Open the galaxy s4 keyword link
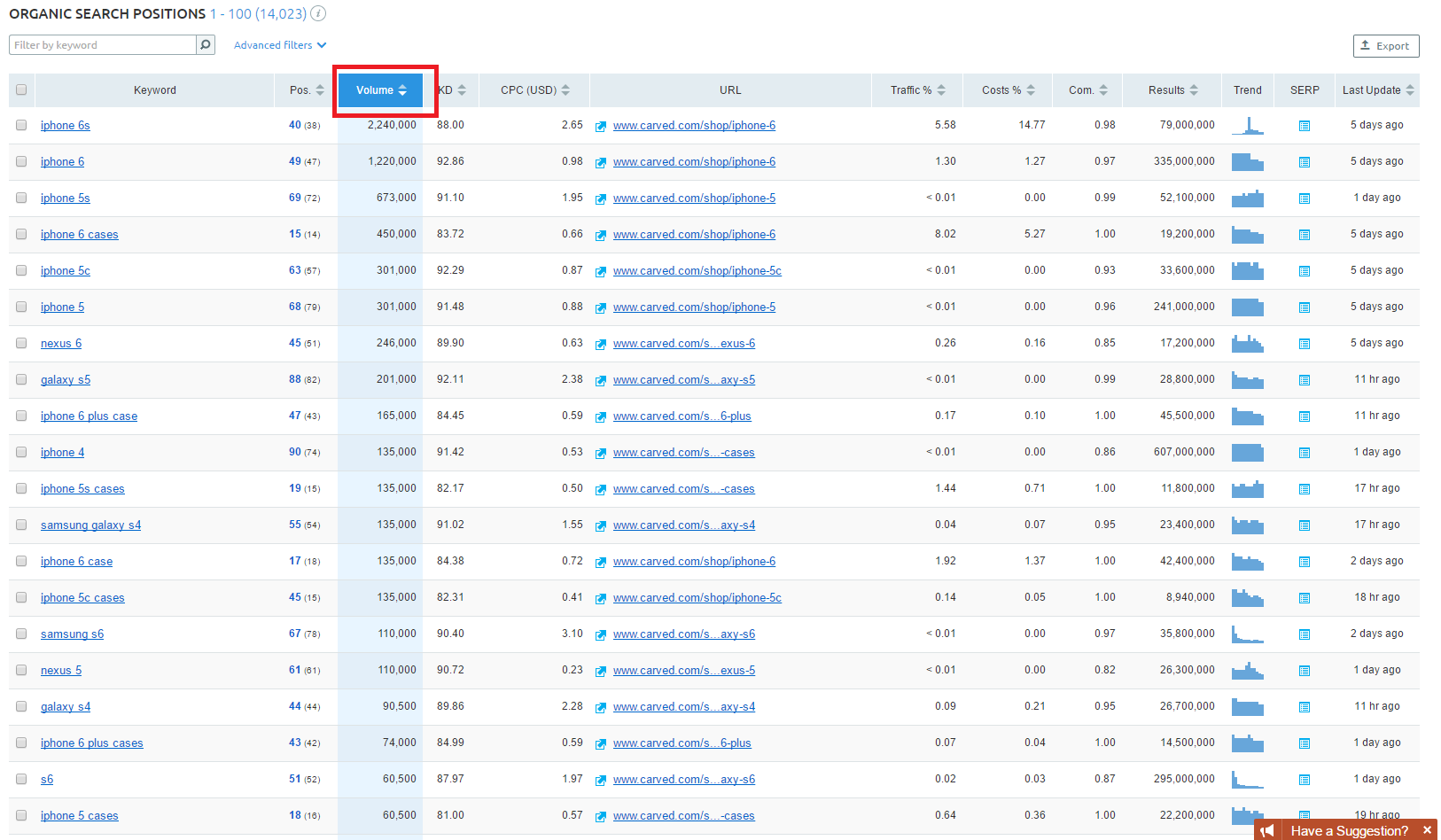The image size is (1441, 840). pyautogui.click(x=66, y=707)
